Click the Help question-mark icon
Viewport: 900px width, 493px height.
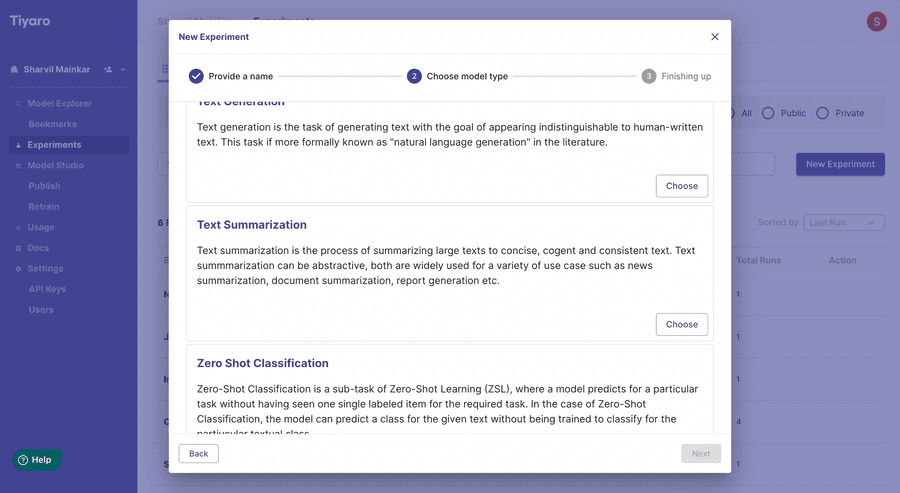(23, 460)
